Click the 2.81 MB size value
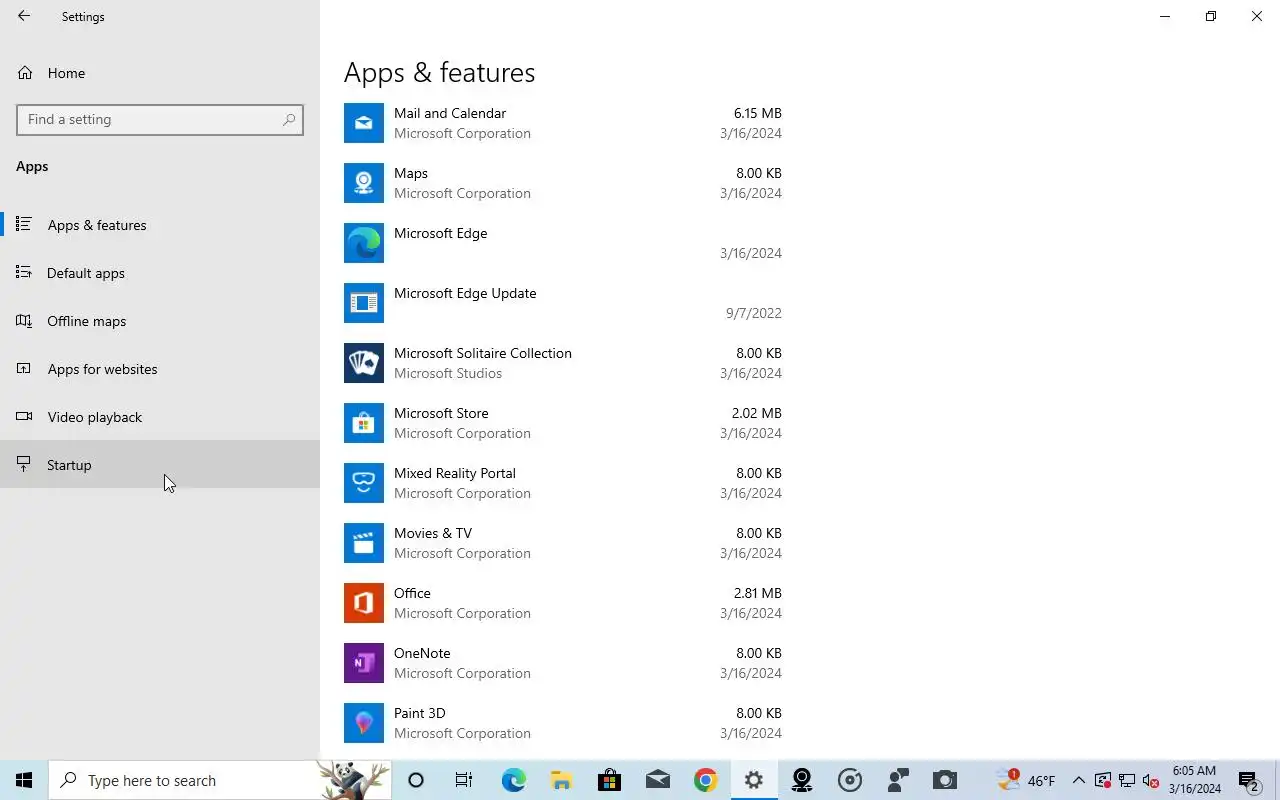 click(x=757, y=593)
